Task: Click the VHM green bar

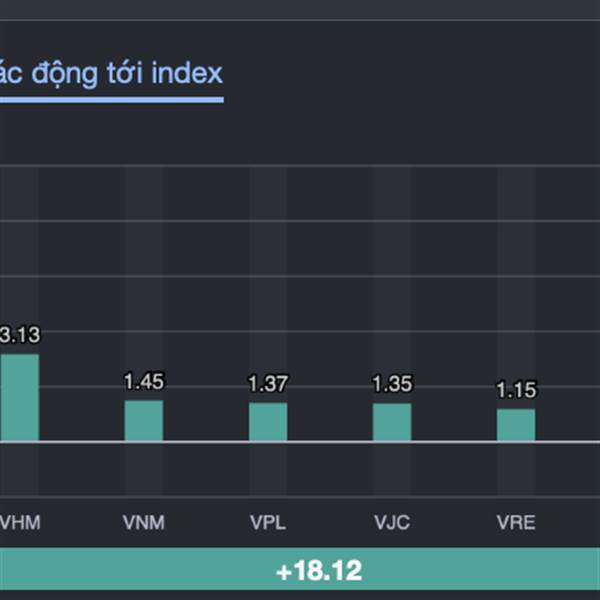Action: coord(19,397)
